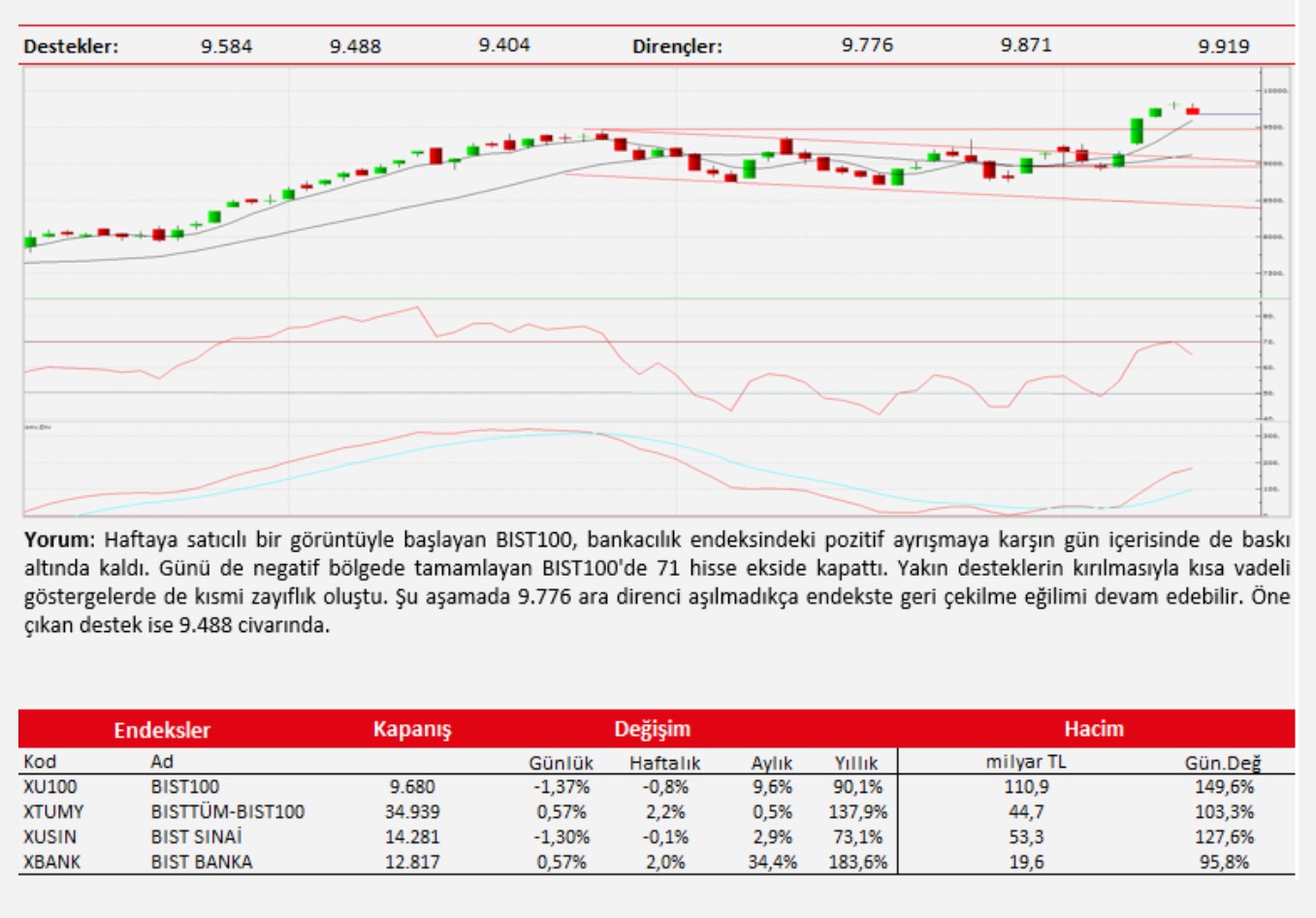The height and width of the screenshot is (918, 1316).
Task: Select weekly change 2,0%
Action: (665, 862)
